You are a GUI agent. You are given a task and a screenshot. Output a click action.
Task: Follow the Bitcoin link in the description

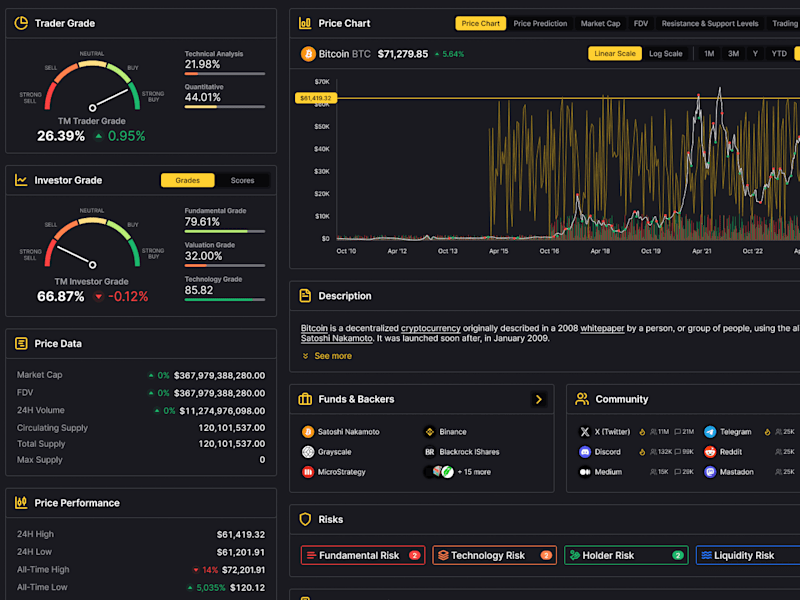coord(314,328)
